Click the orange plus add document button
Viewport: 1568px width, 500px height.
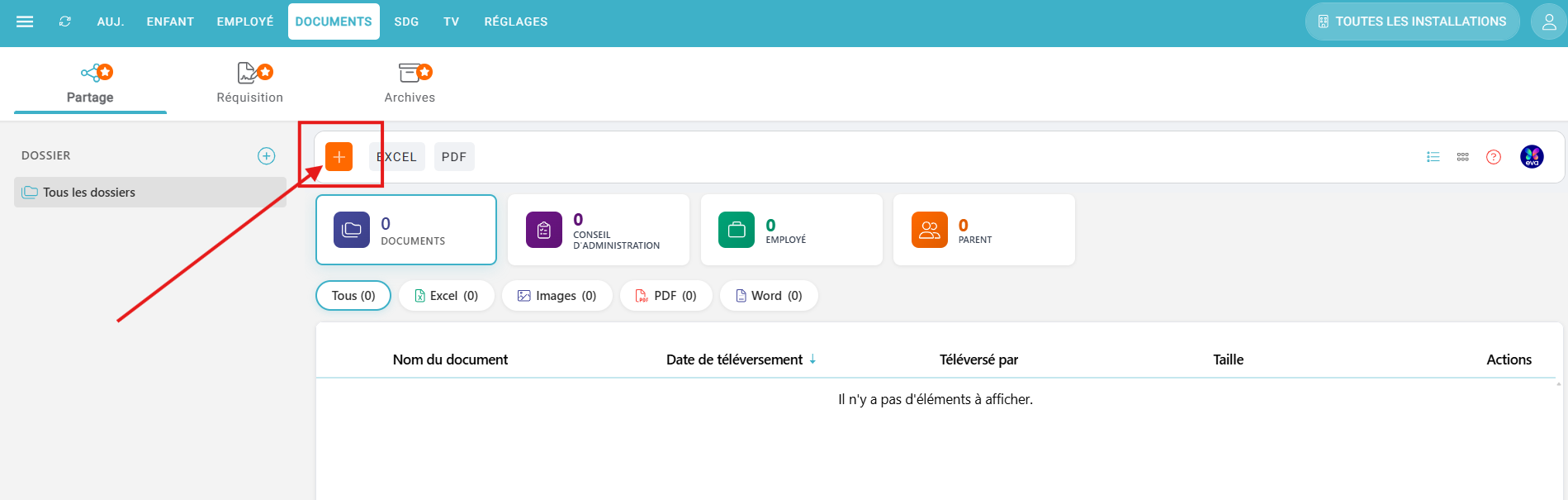339,156
